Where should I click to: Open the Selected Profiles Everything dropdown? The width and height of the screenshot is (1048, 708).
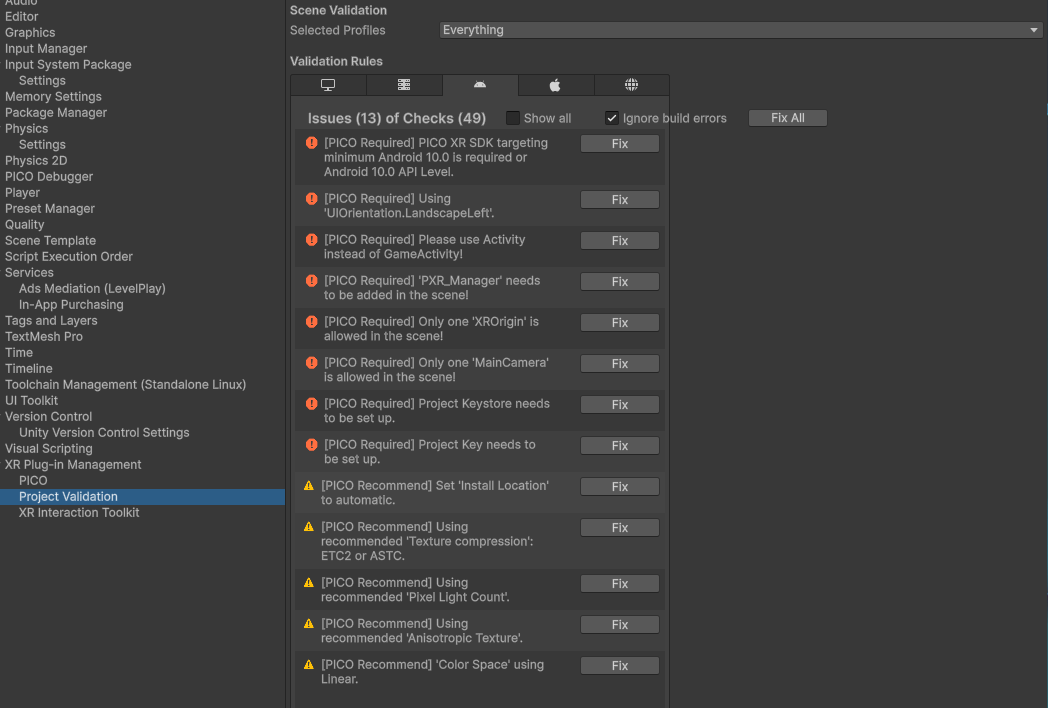pyautogui.click(x=741, y=30)
